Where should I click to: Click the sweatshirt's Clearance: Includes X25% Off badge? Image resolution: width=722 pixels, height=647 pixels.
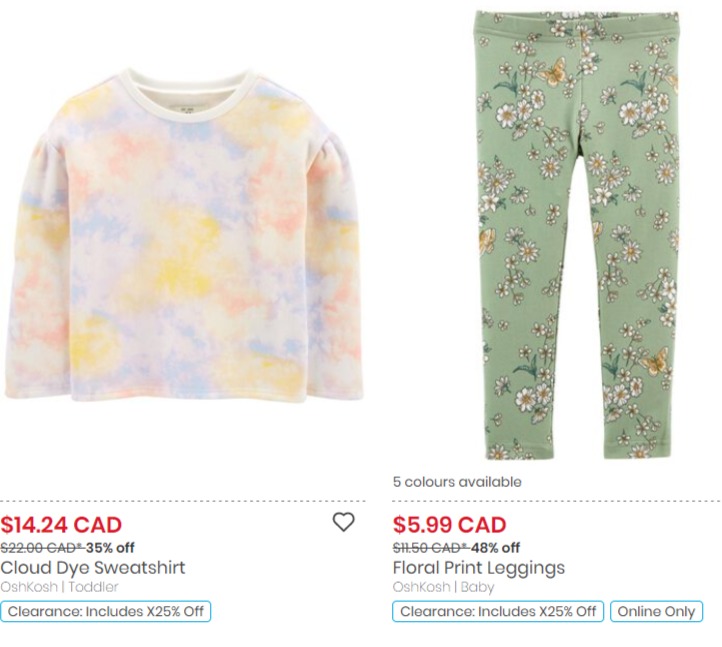[106, 612]
